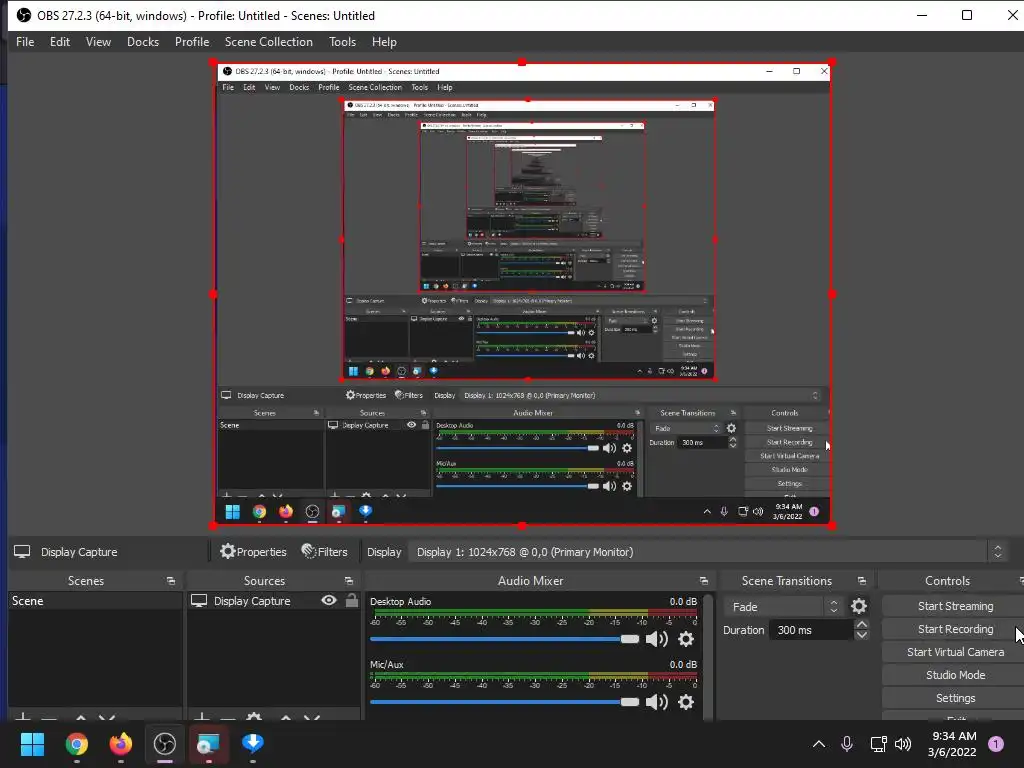This screenshot has height=768, width=1024.
Task: Open Firefox from the taskbar
Action: click(120, 744)
